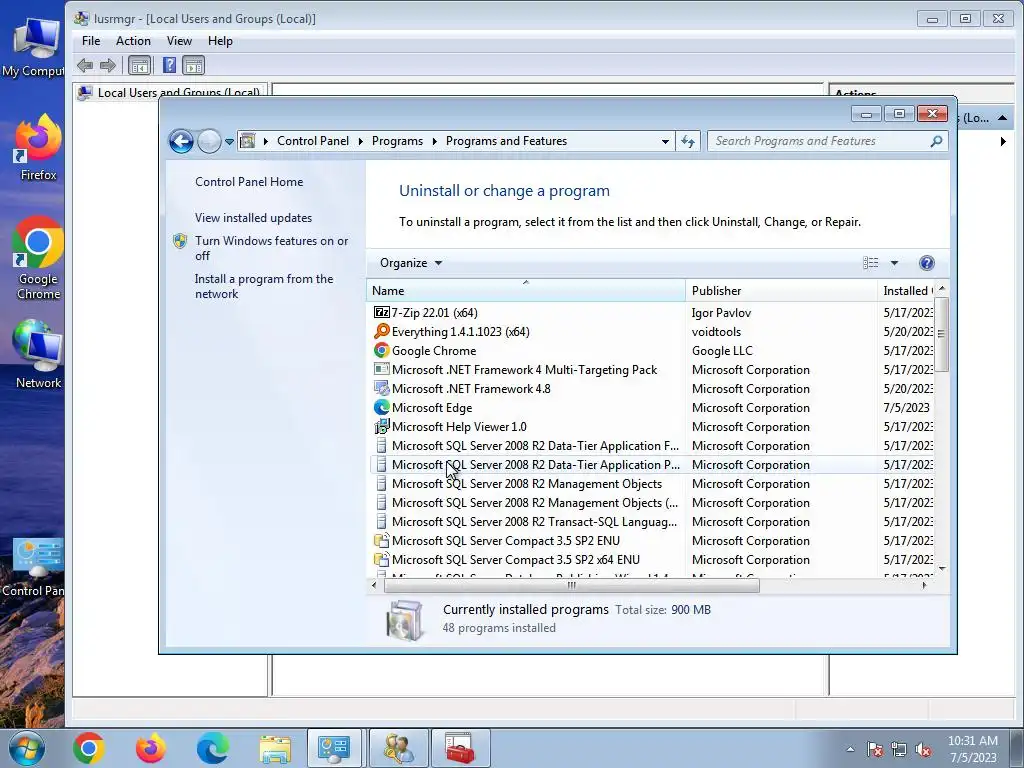
Task: Open Install a program from the network
Action: pyautogui.click(x=264, y=286)
